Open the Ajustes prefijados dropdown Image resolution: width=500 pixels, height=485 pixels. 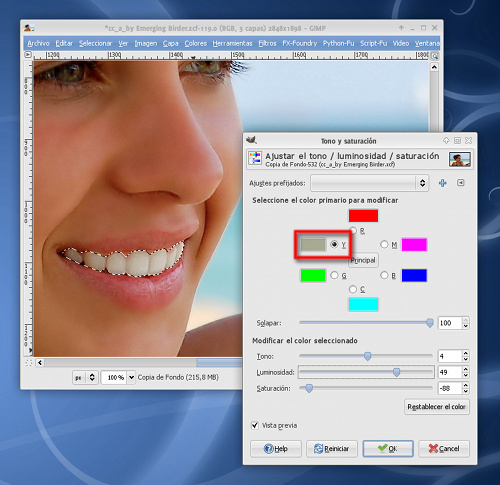(x=370, y=183)
